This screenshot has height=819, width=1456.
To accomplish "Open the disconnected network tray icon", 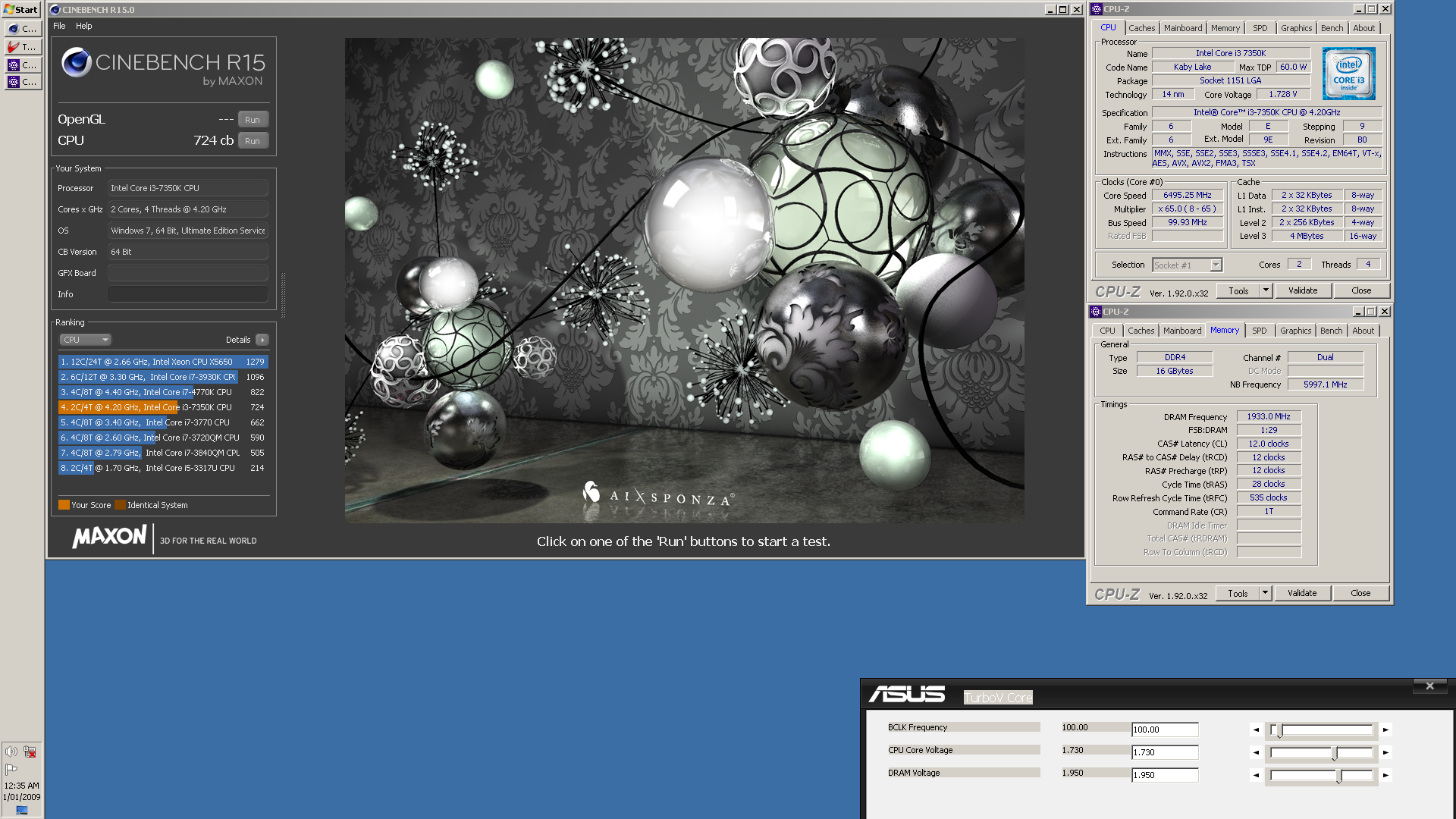I will [x=30, y=752].
